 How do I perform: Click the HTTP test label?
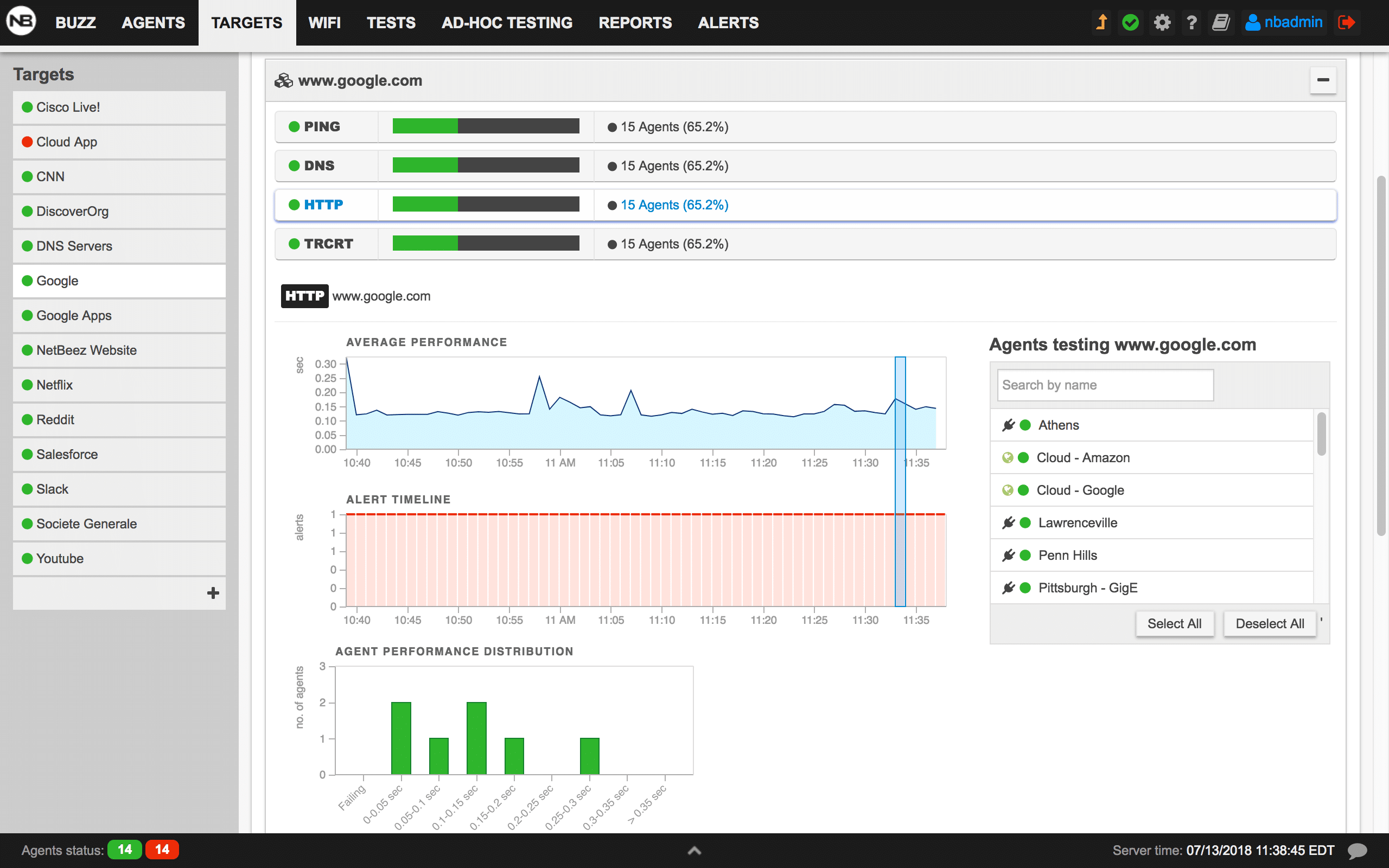tap(324, 205)
